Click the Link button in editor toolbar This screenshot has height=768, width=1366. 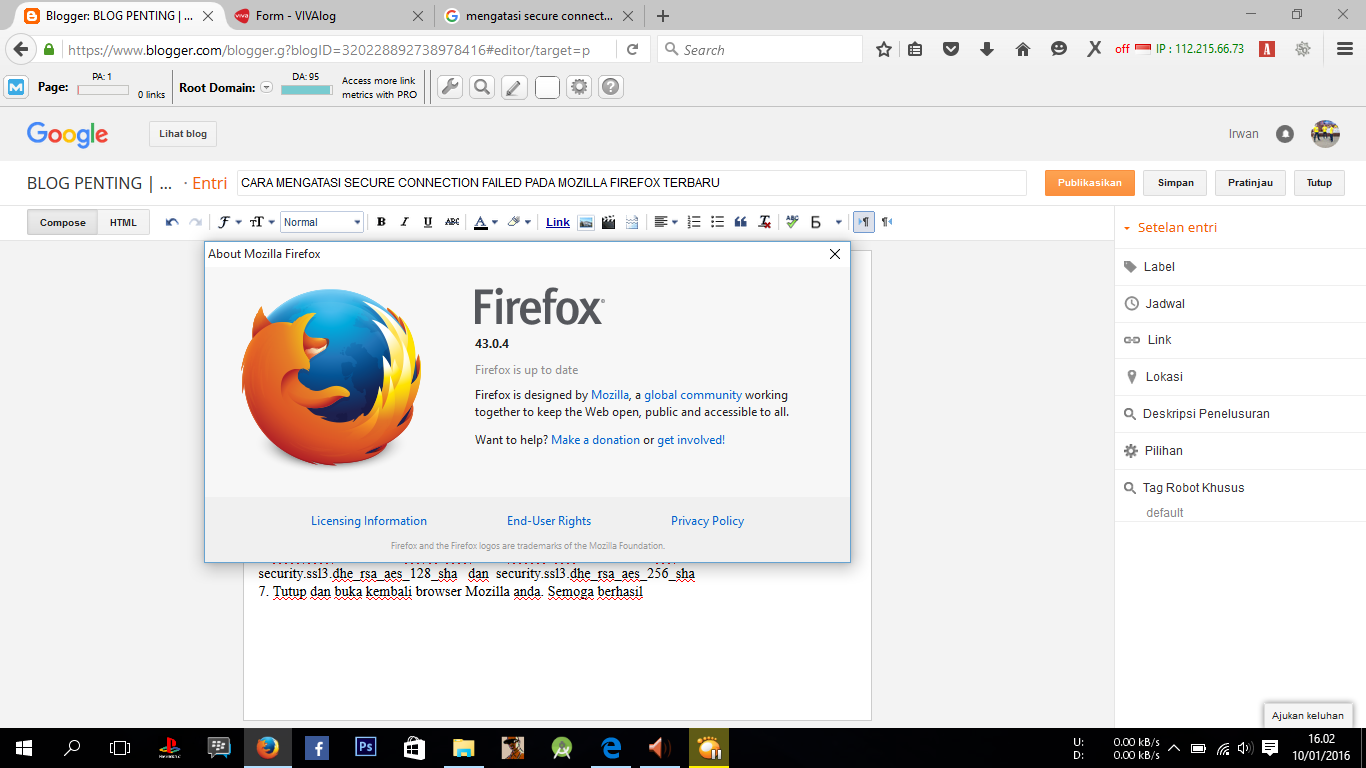click(x=558, y=222)
